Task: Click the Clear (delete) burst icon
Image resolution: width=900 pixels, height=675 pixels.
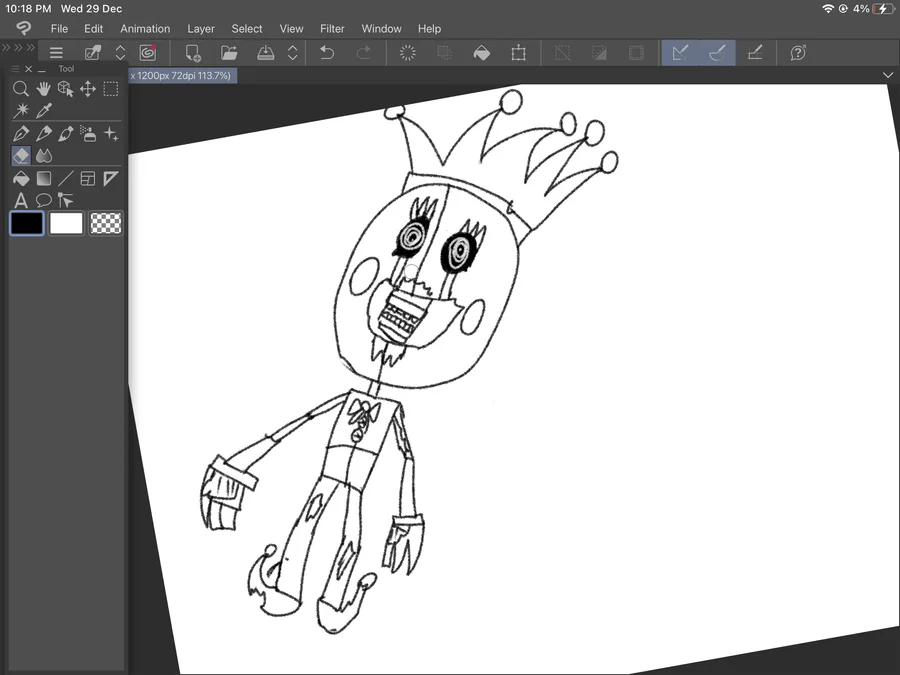Action: tap(408, 53)
